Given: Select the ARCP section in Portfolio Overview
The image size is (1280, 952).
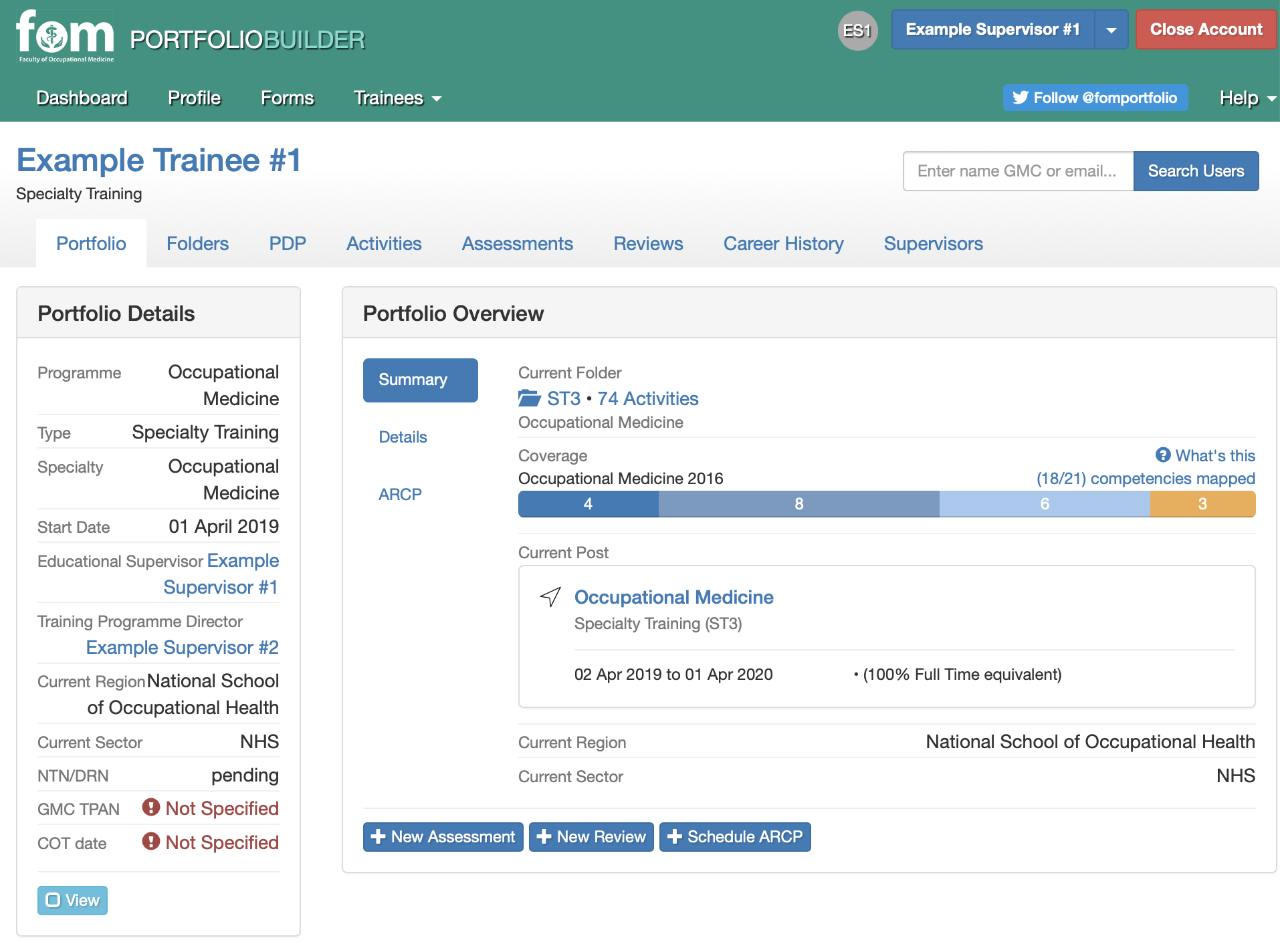Looking at the screenshot, I should 400,495.
